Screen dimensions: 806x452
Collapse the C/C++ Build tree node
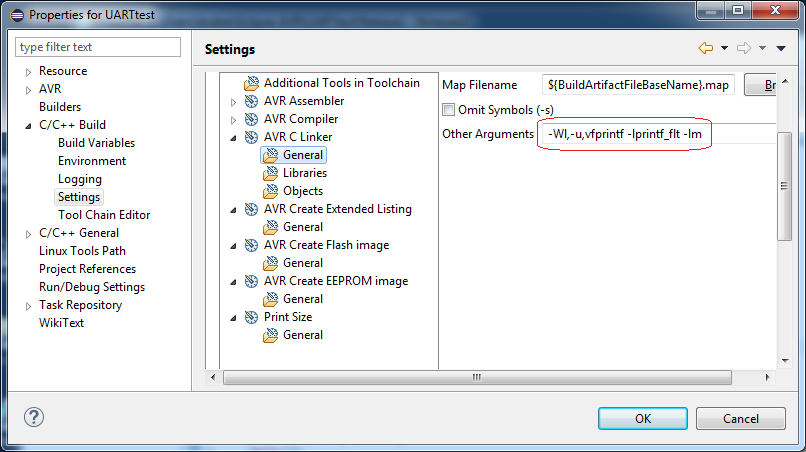click(27, 125)
